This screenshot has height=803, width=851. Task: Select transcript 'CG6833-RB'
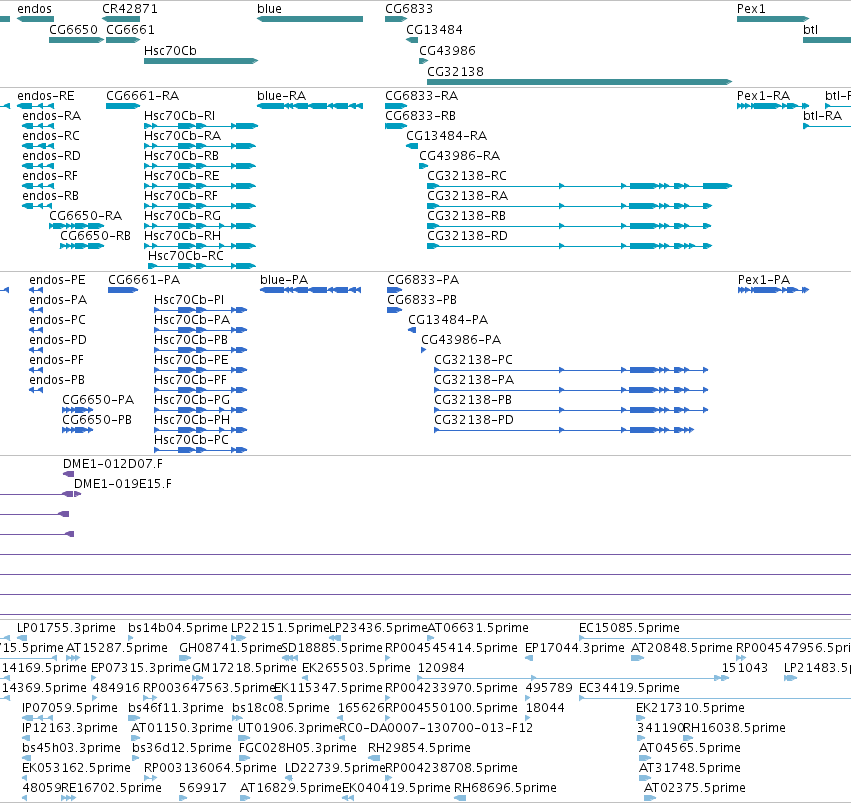[421, 116]
